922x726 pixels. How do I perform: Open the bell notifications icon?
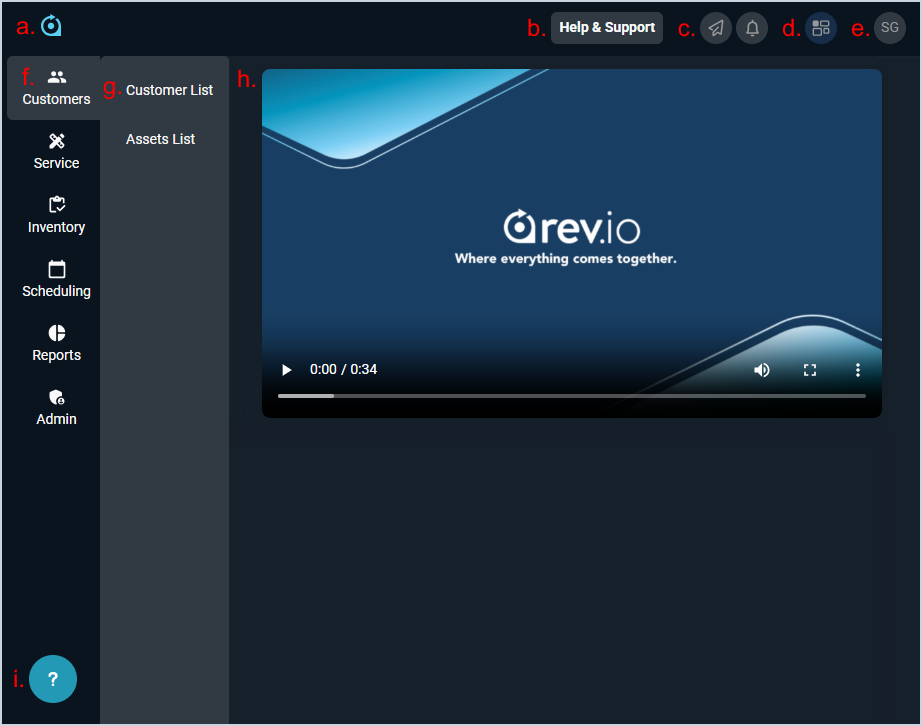(752, 28)
